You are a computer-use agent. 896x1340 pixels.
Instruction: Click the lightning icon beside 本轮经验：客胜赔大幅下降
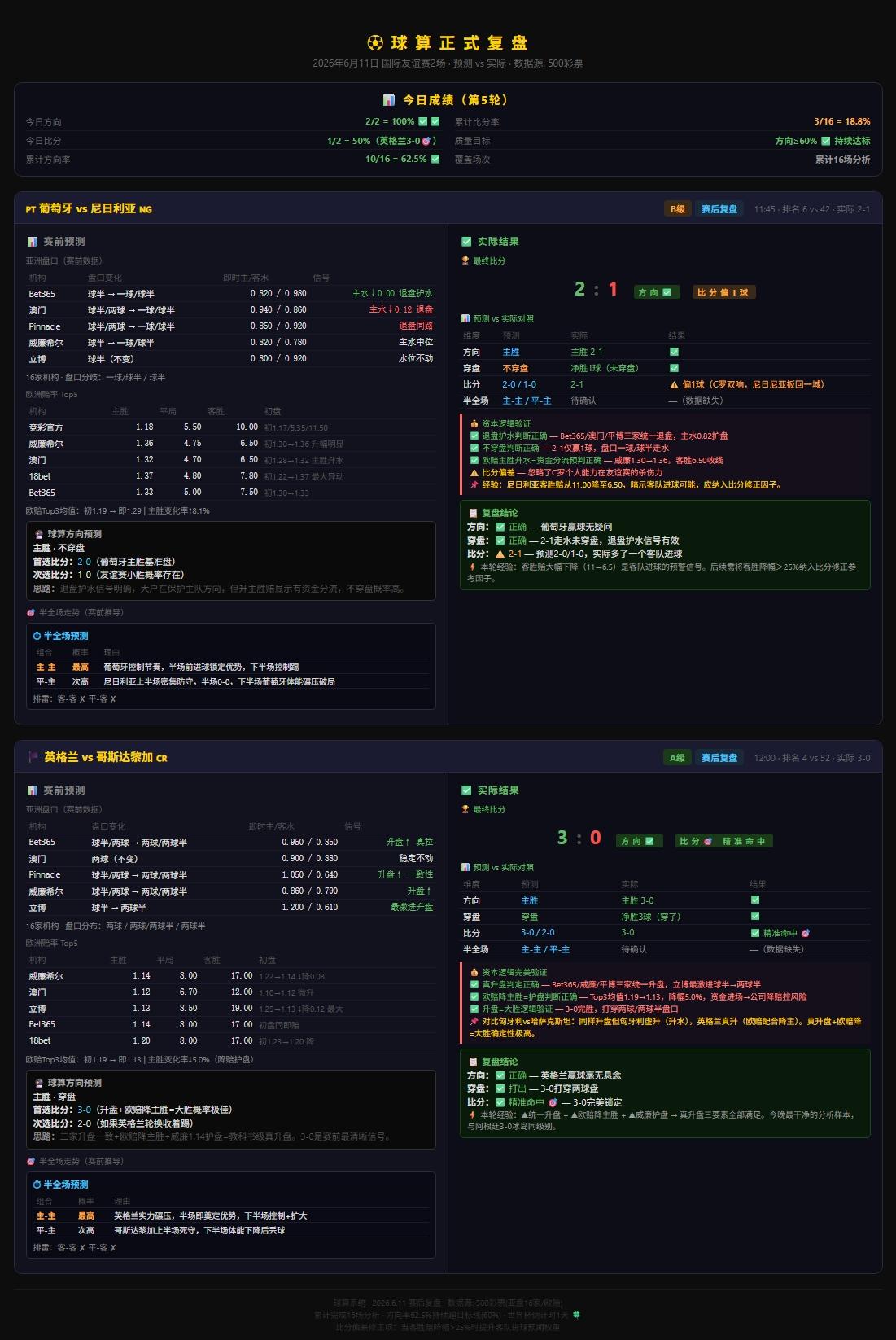(472, 567)
